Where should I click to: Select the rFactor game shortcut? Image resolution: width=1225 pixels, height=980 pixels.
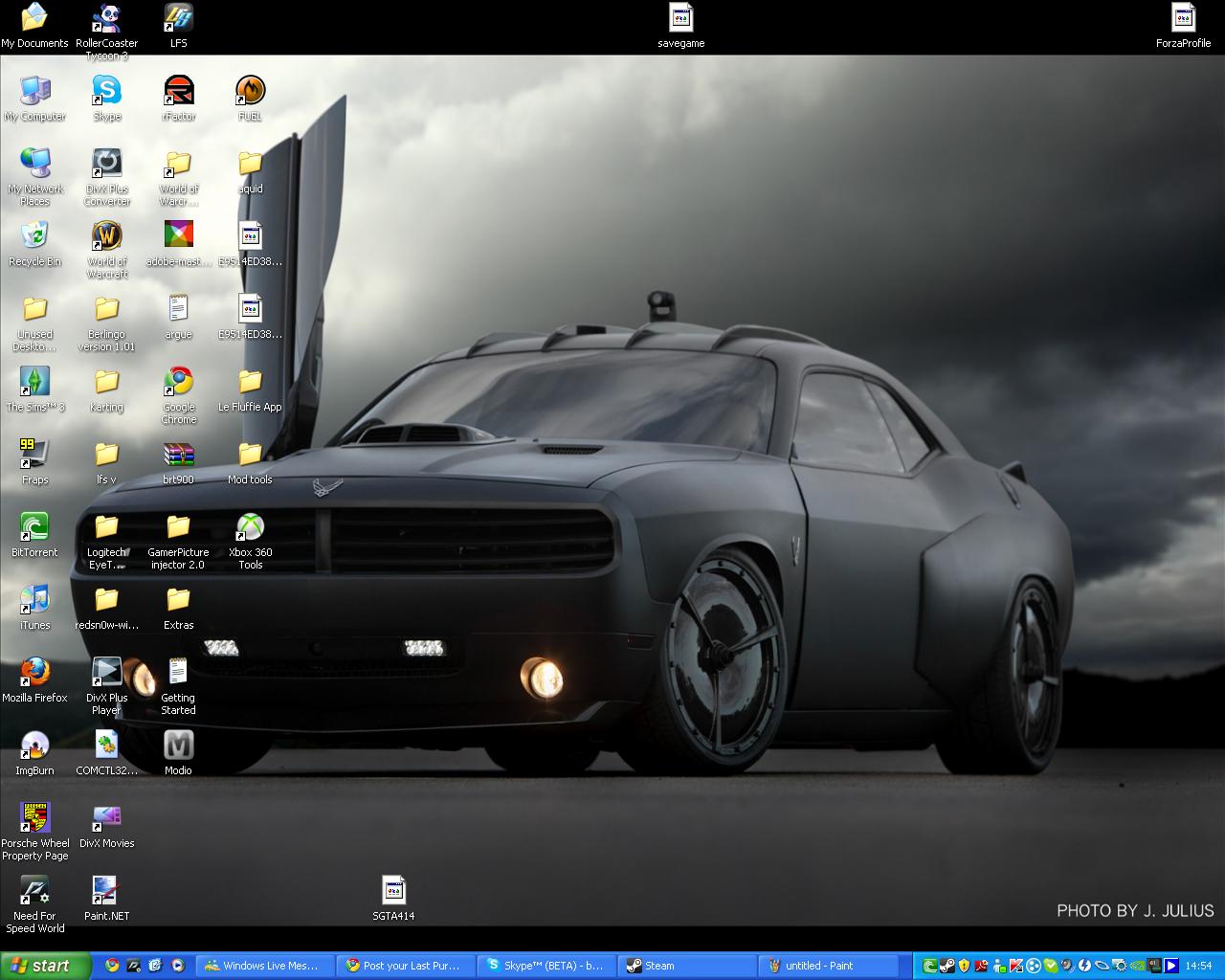pos(179,99)
